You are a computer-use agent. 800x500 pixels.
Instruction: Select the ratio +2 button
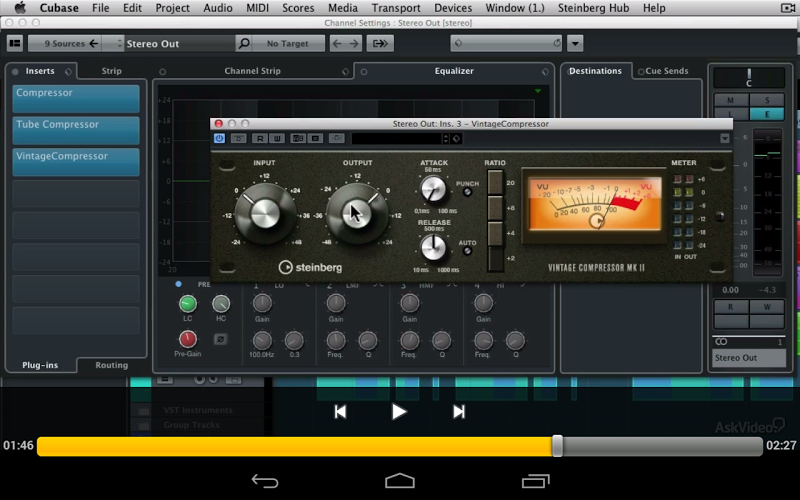[x=495, y=259]
